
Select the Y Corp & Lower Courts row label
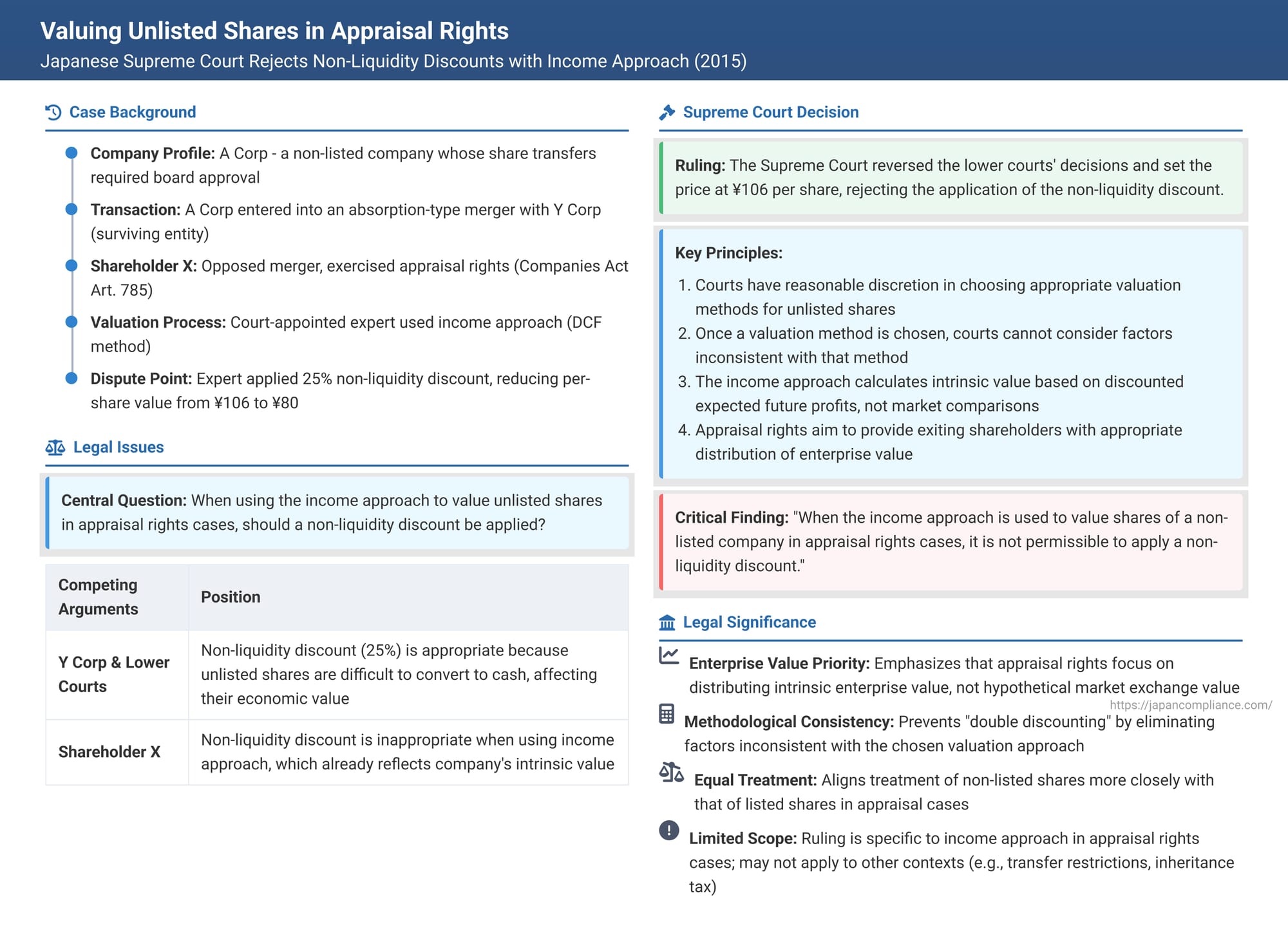tap(114, 674)
